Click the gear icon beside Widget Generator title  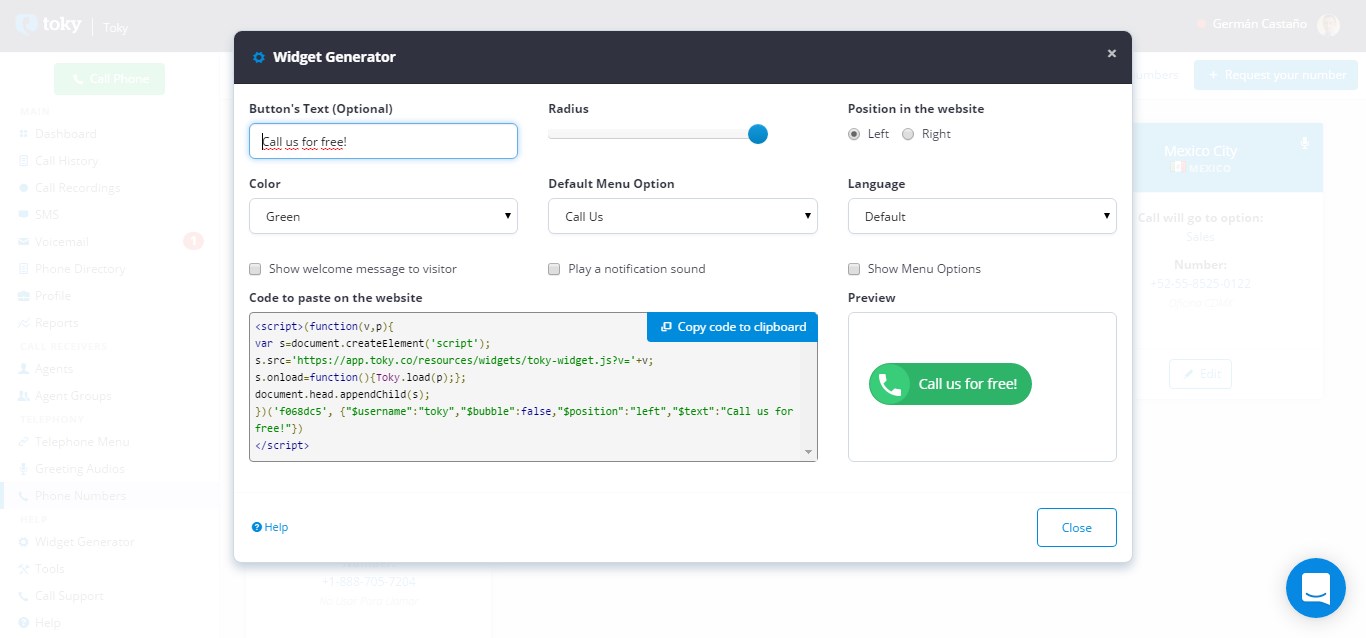(x=259, y=57)
